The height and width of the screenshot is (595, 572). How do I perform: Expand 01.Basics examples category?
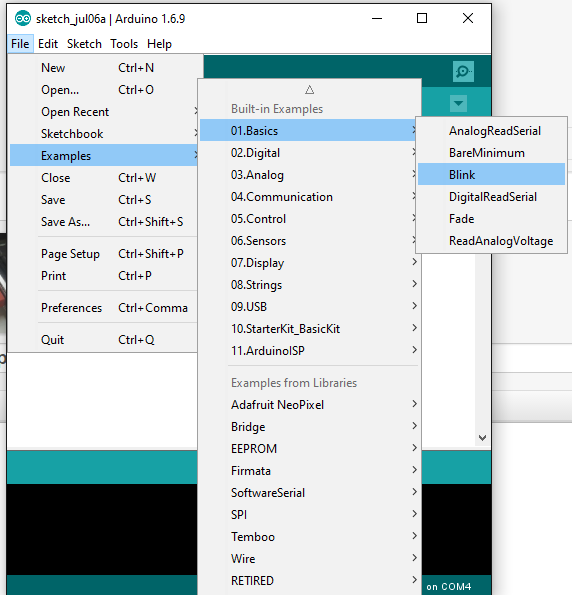coord(309,130)
